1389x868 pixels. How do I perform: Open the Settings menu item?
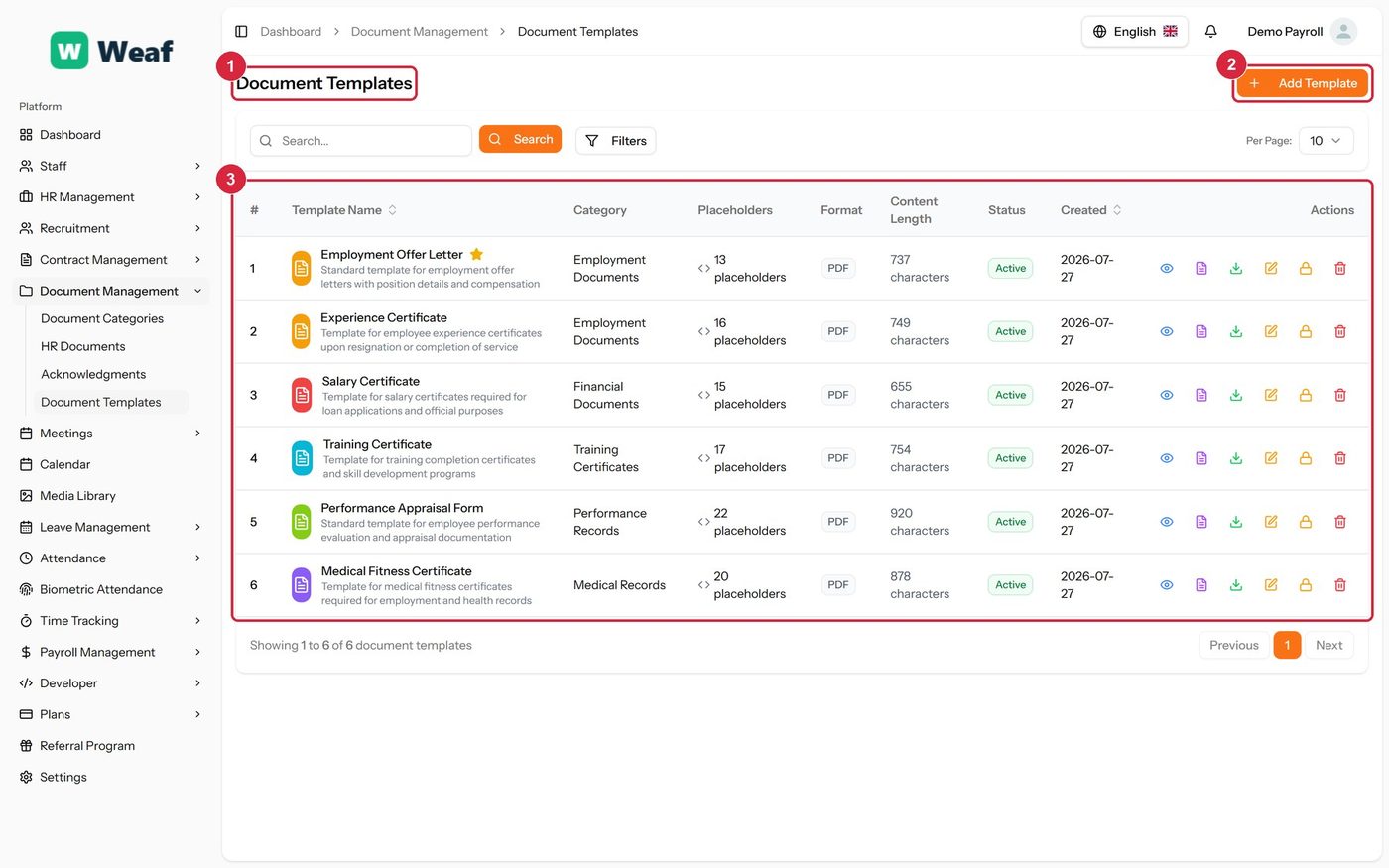pos(109,777)
